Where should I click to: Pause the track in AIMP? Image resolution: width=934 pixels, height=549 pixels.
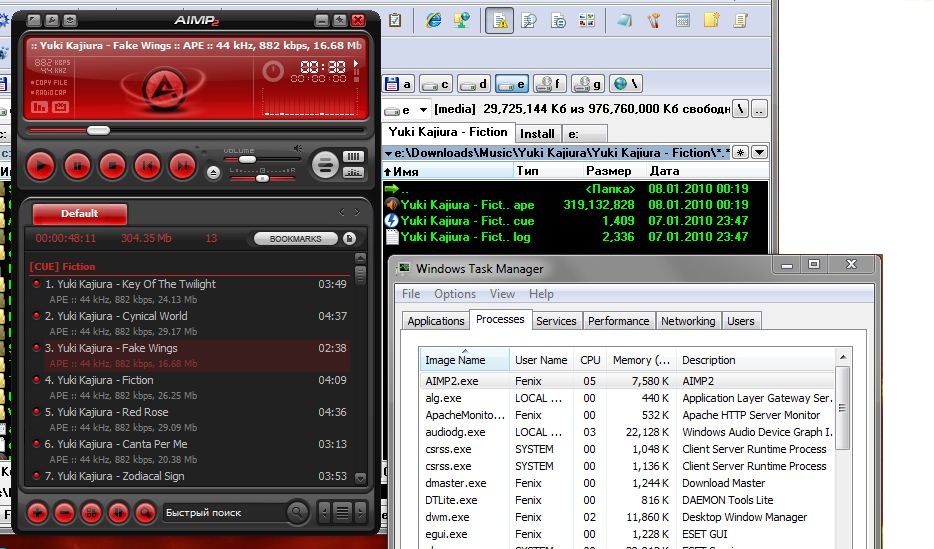pos(77,166)
